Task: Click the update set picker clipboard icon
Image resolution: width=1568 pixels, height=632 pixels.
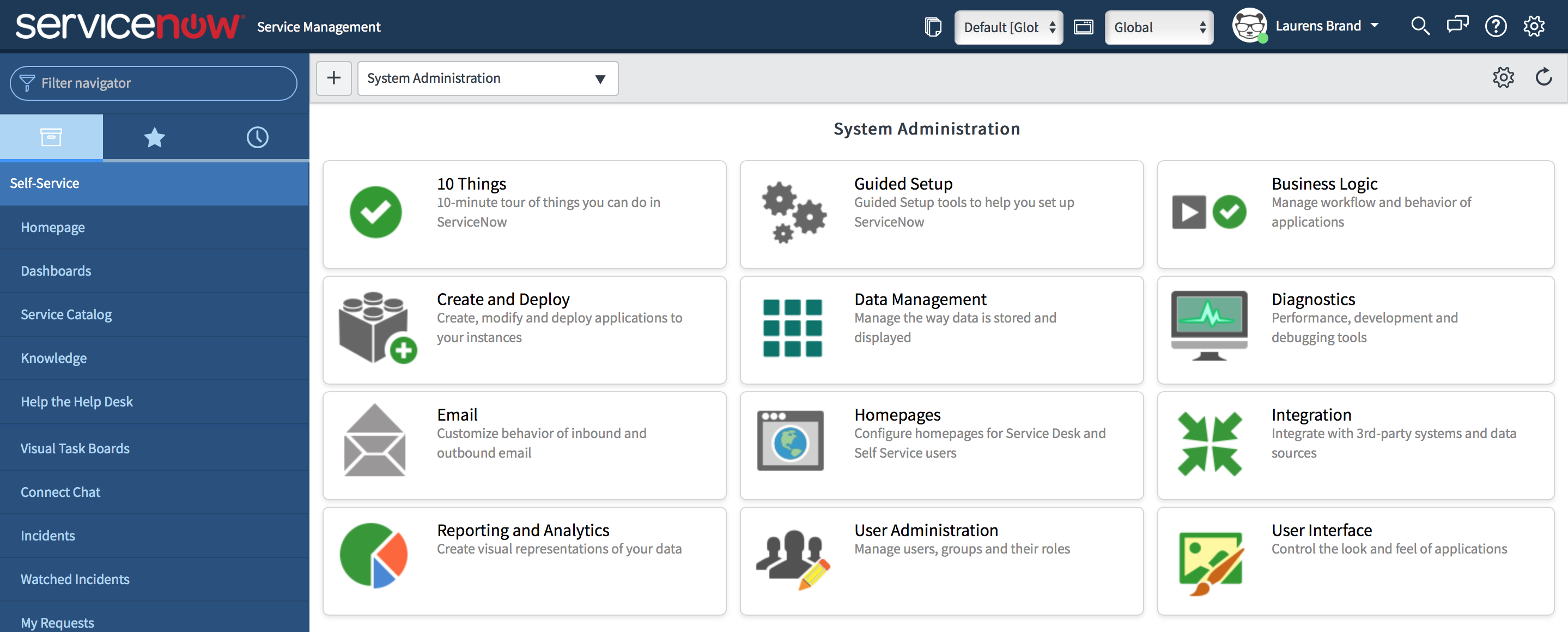Action: [x=933, y=27]
